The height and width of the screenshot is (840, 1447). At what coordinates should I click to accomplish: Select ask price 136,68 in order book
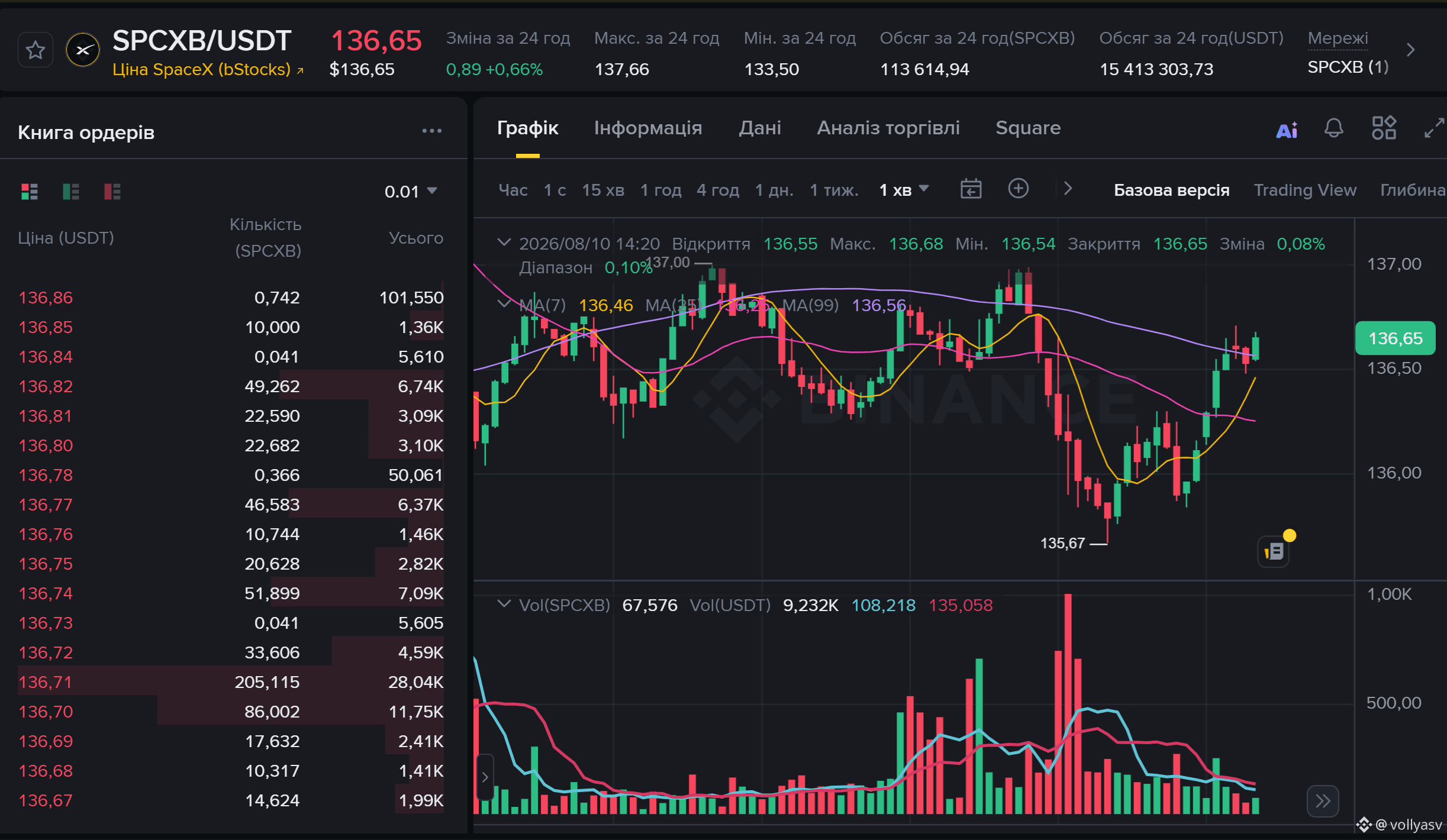(x=46, y=771)
